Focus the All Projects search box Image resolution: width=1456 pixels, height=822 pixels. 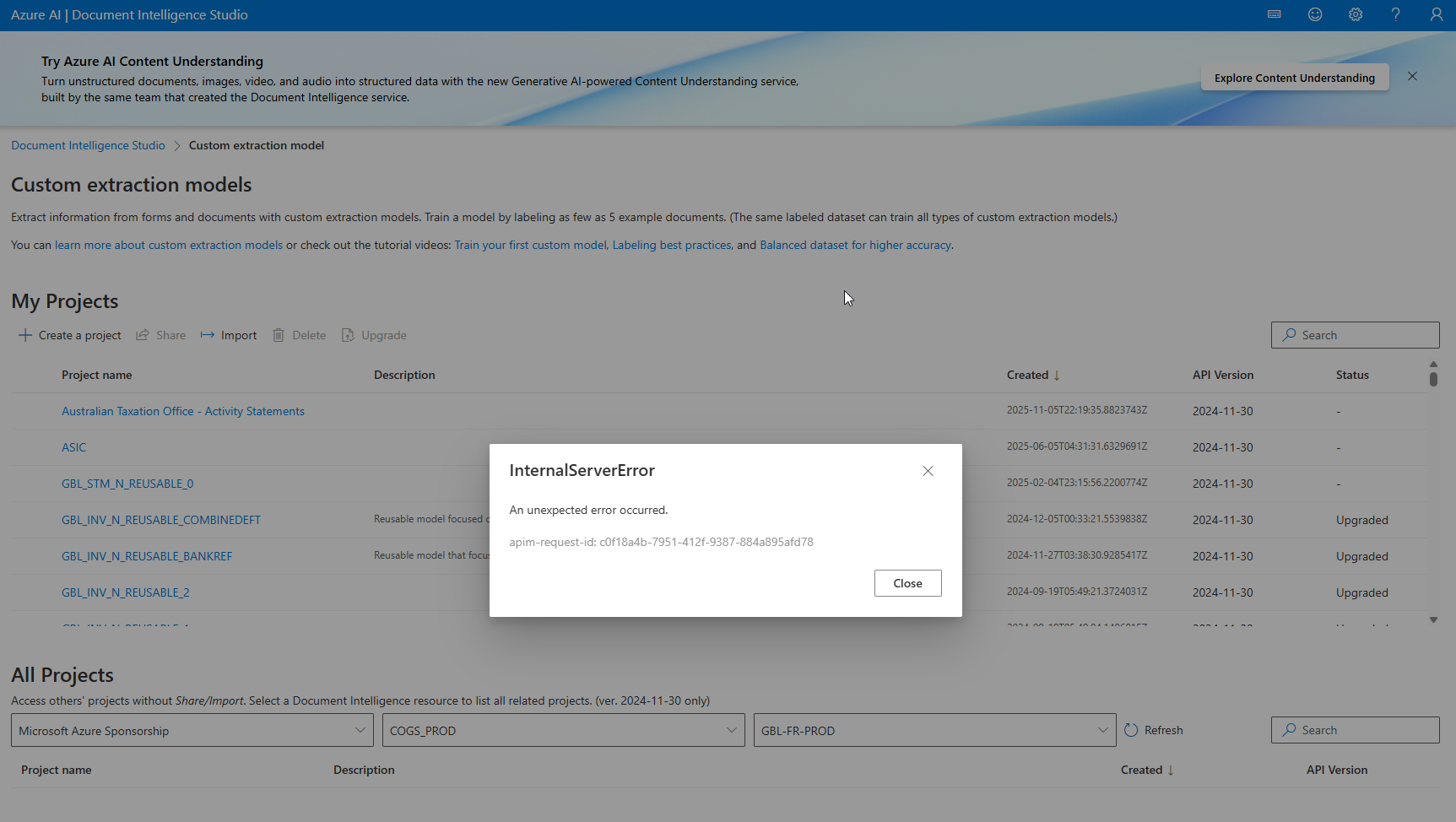(x=1355, y=730)
